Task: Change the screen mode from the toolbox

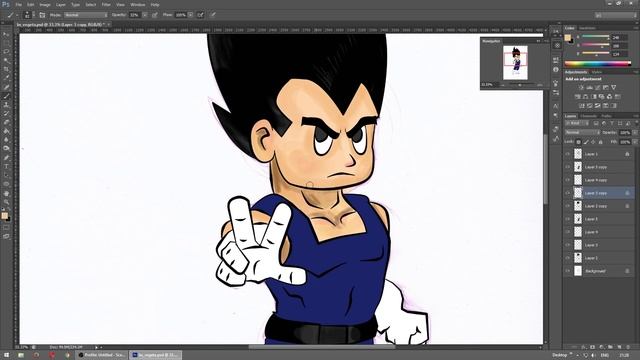Action: click(x=6, y=236)
